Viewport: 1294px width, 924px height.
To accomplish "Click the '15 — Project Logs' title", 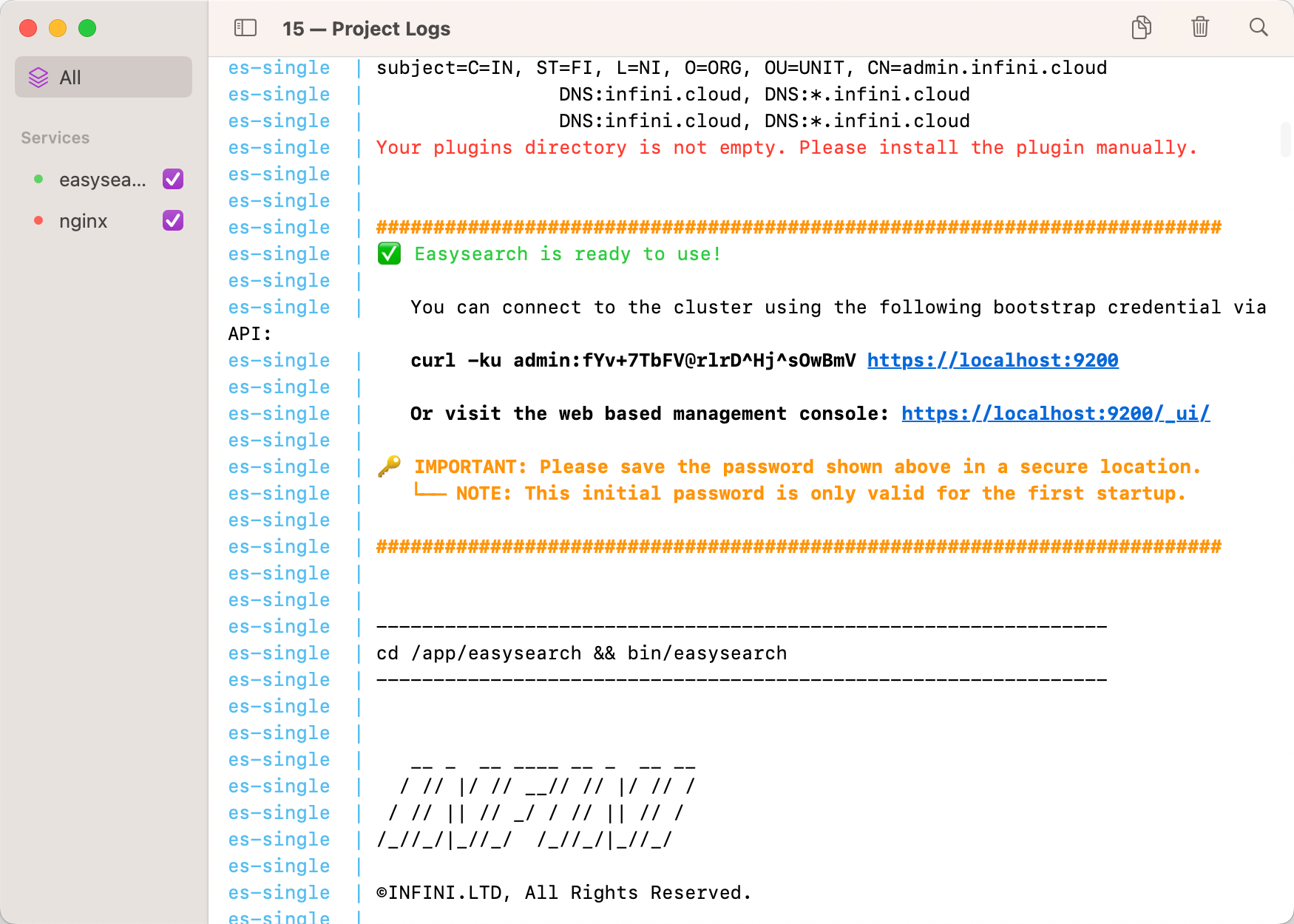I will tap(366, 28).
